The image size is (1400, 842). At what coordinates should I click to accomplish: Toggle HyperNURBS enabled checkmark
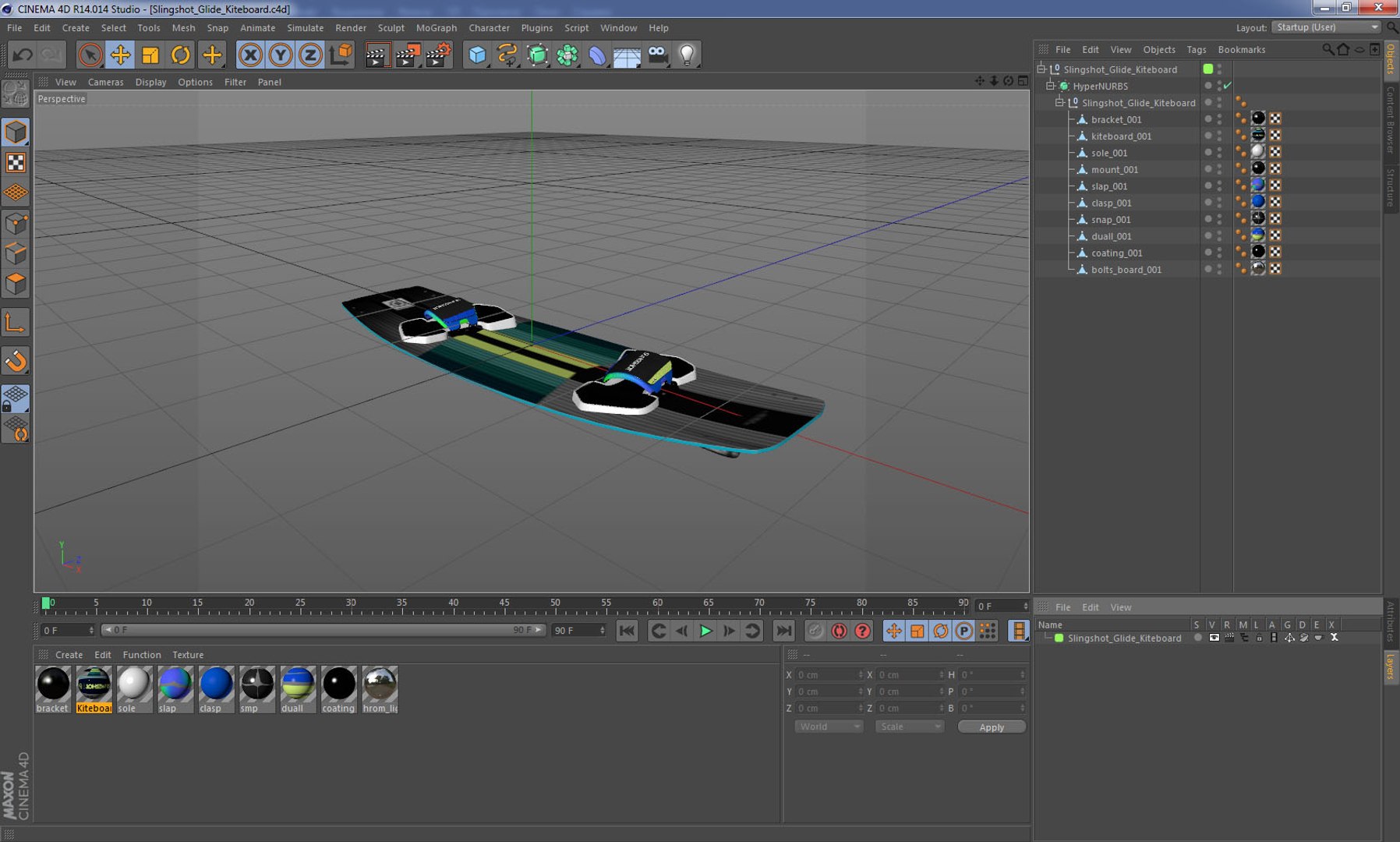click(x=1228, y=86)
